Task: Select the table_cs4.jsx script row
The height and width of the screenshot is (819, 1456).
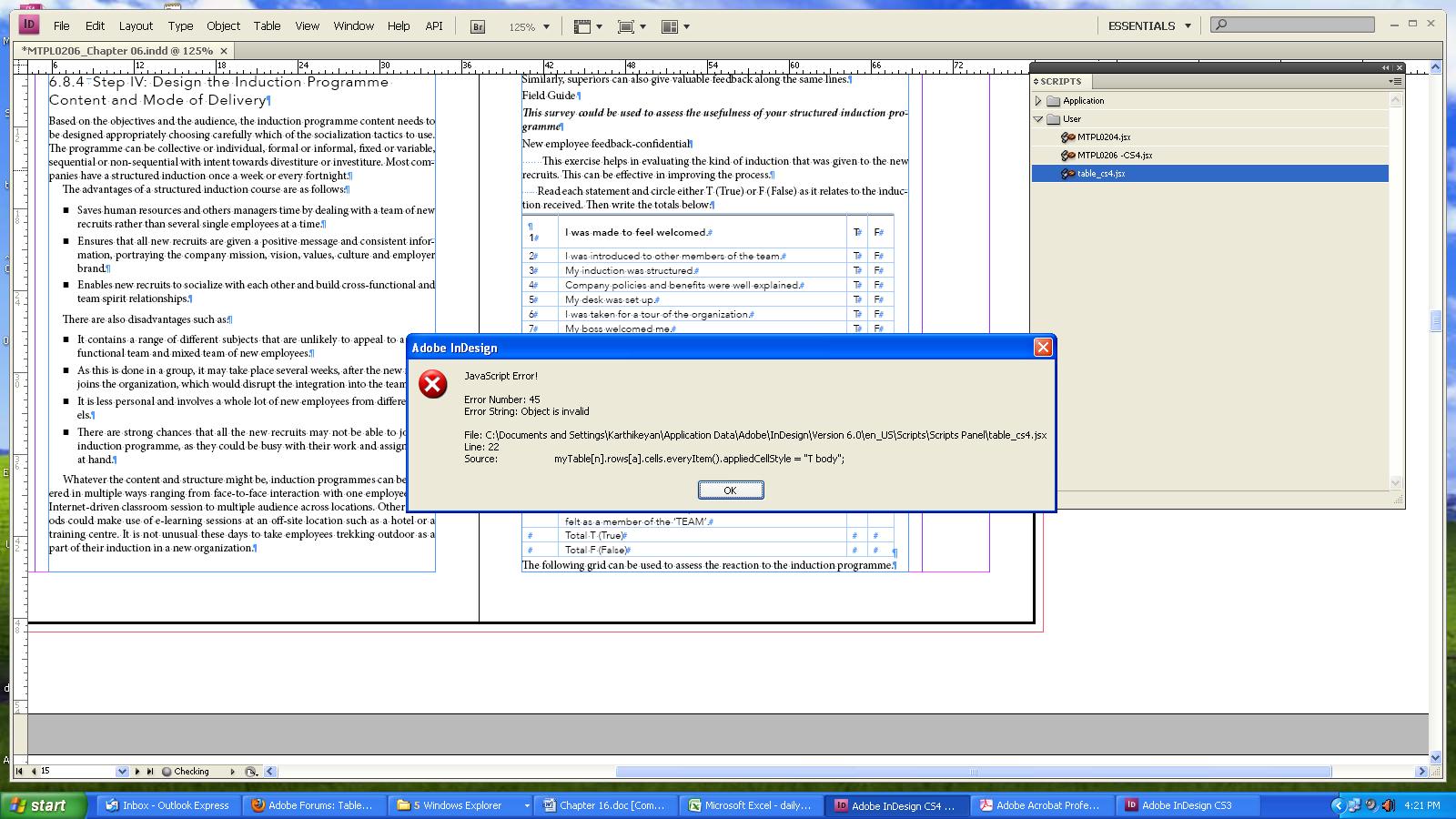Action: (1210, 173)
